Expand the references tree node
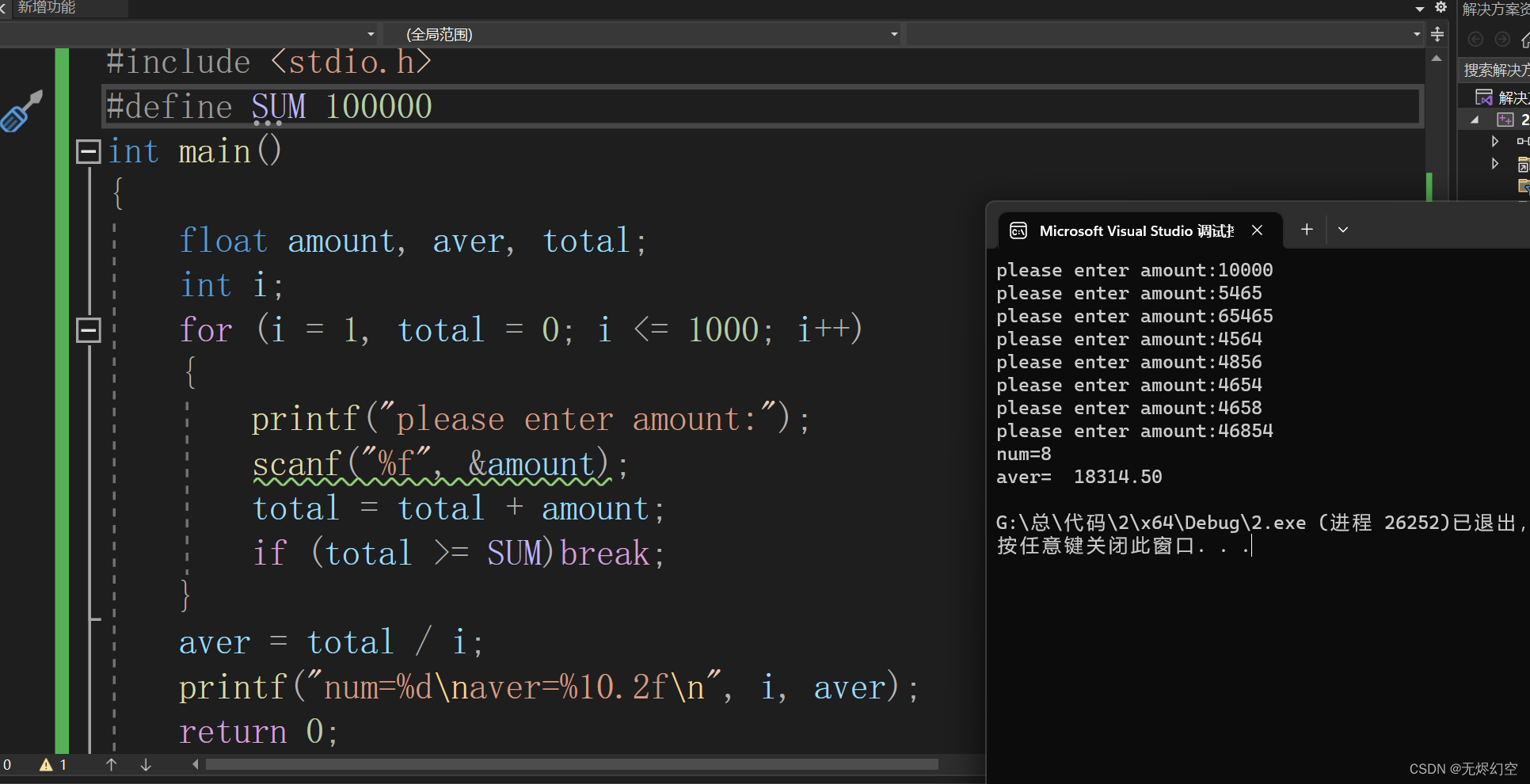The width and height of the screenshot is (1530, 784). pos(1495,141)
